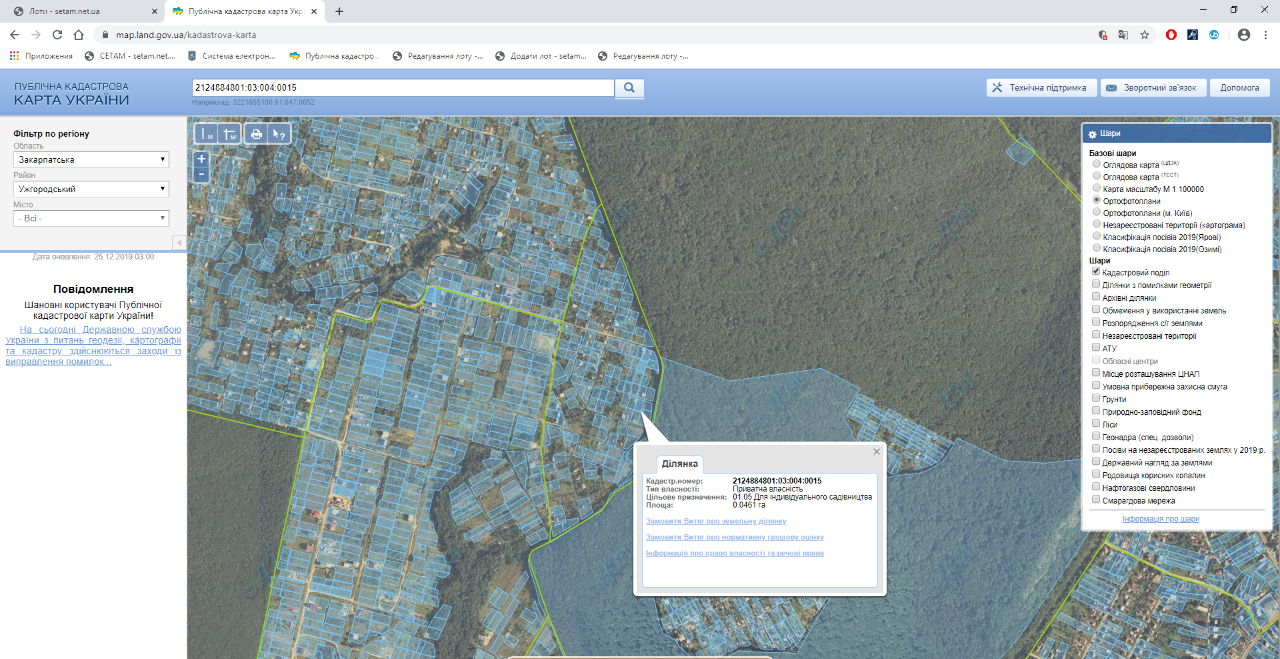Open the Технічна підтримка button
1280x659 pixels.
tap(1041, 88)
